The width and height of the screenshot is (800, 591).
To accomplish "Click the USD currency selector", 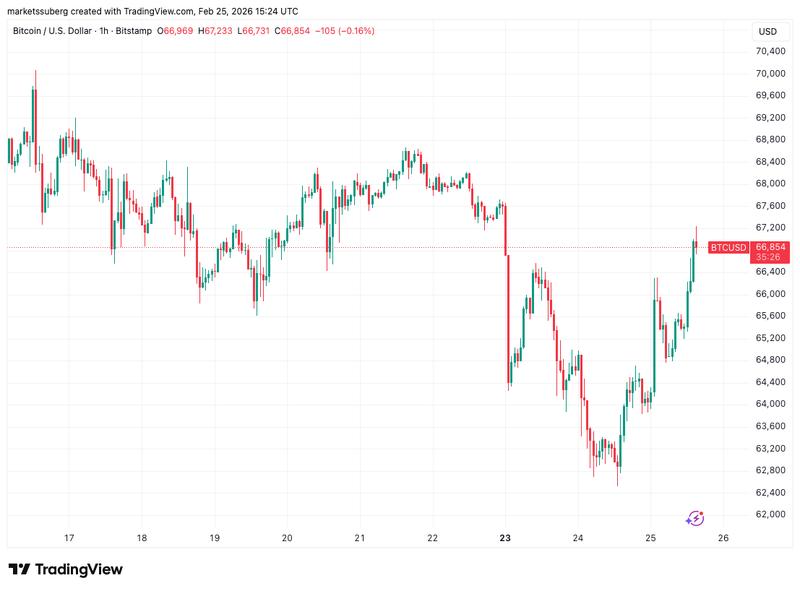I will (x=769, y=33).
